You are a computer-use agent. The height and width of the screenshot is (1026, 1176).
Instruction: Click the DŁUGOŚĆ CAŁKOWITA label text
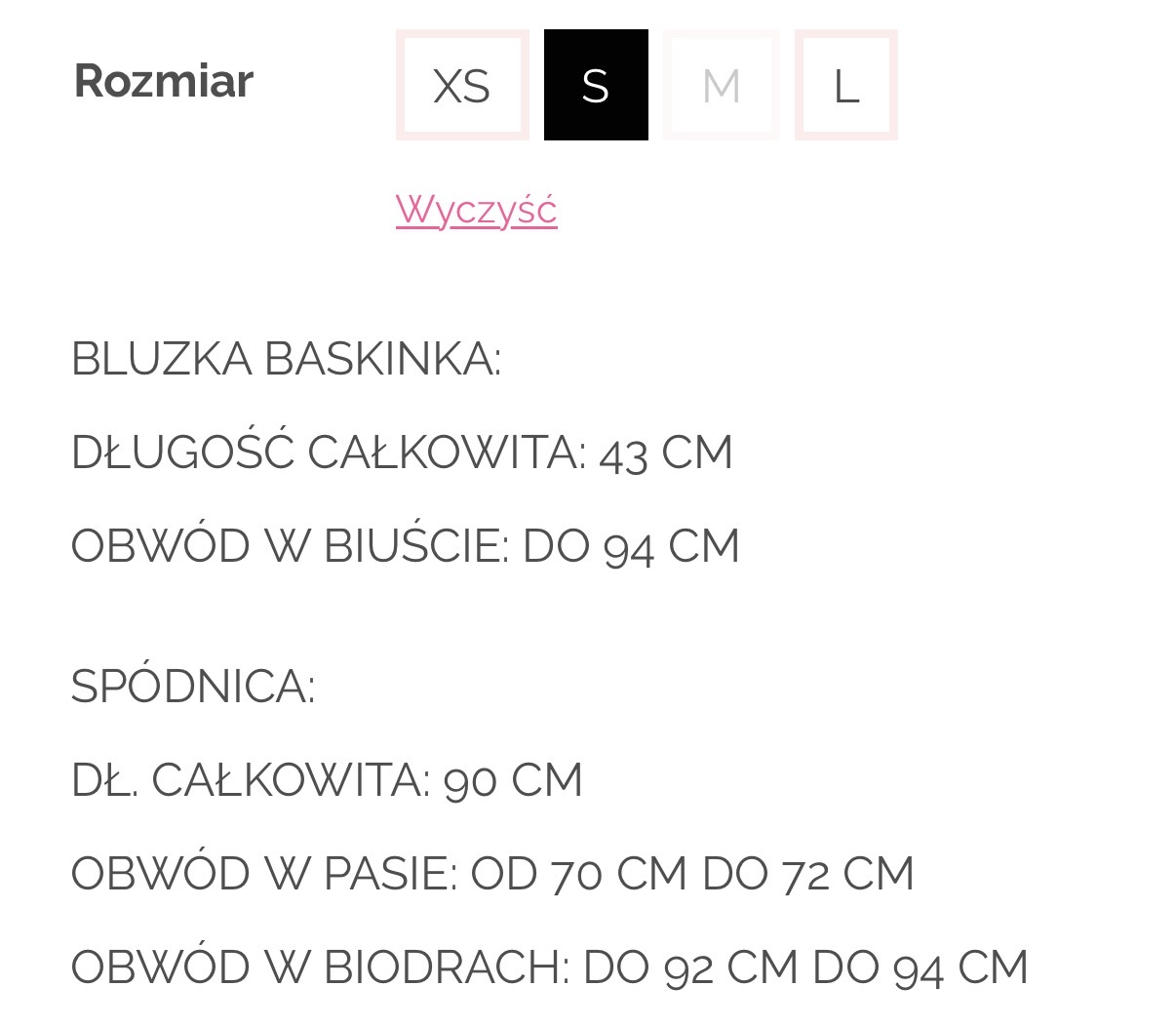[328, 453]
